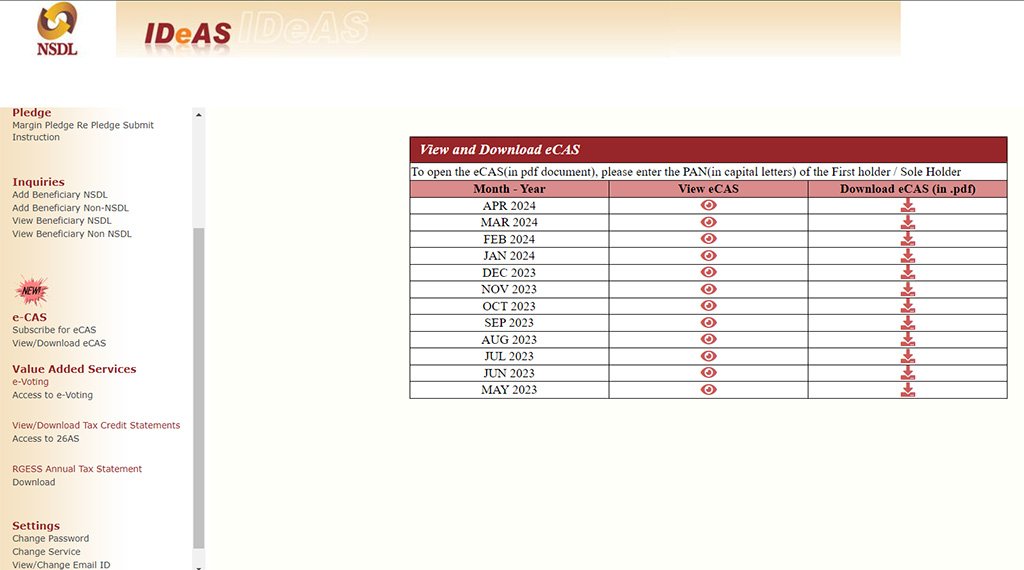View eCAS for SEP 2023

point(709,323)
